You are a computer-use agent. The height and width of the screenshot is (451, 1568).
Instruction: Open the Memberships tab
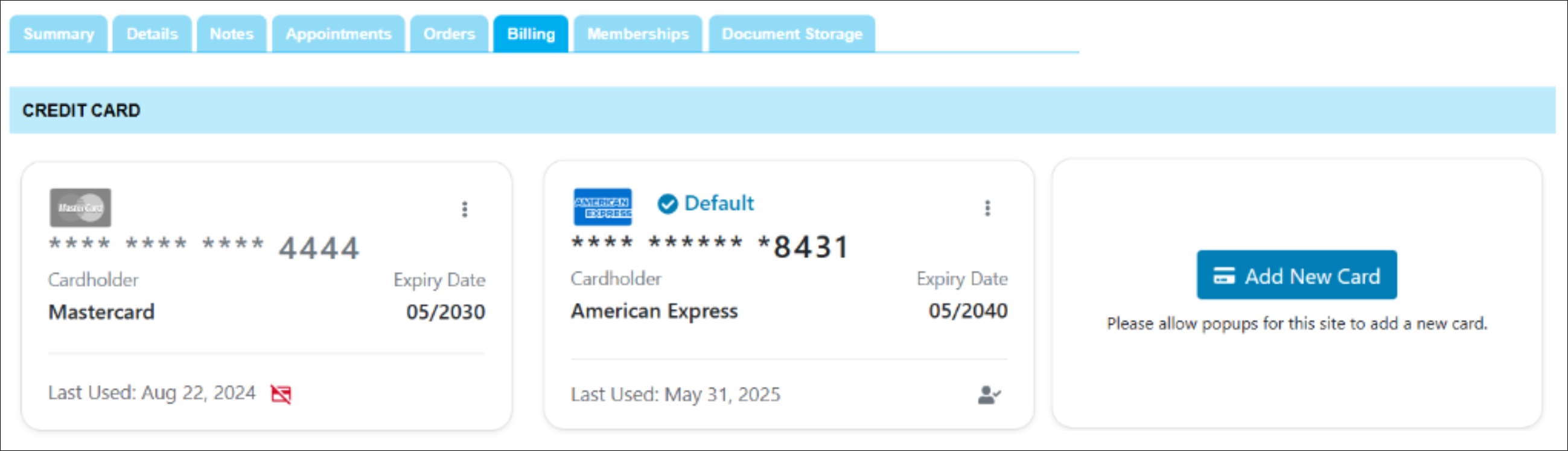pyautogui.click(x=638, y=34)
